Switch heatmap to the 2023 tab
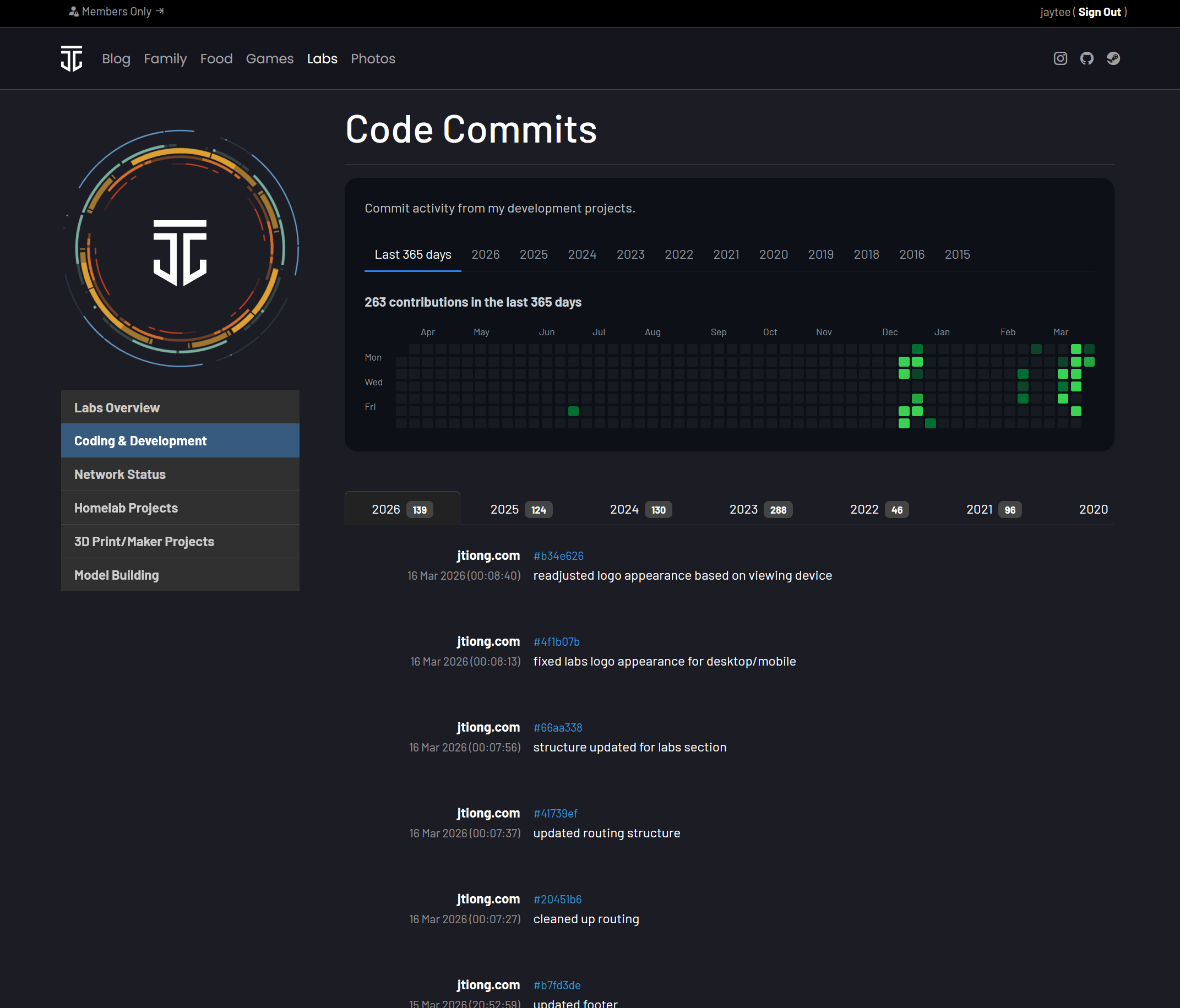 pos(630,254)
